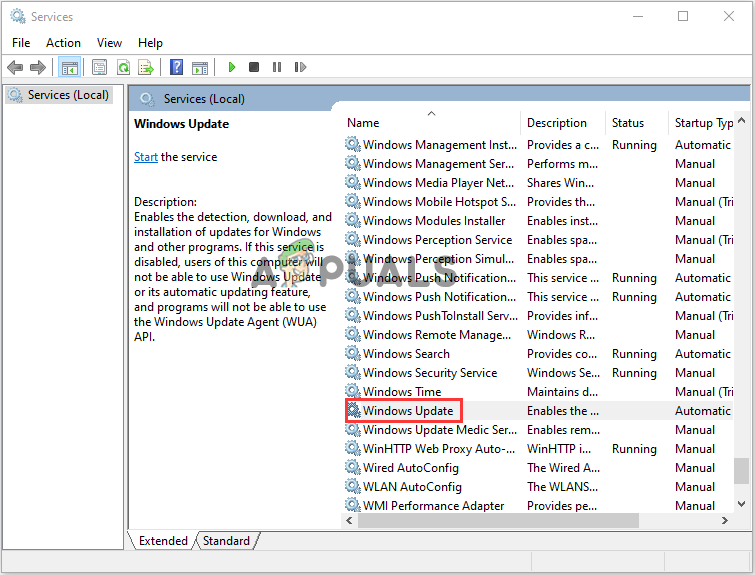The height and width of the screenshot is (575, 755).
Task: Open the File menu
Action: (21, 43)
